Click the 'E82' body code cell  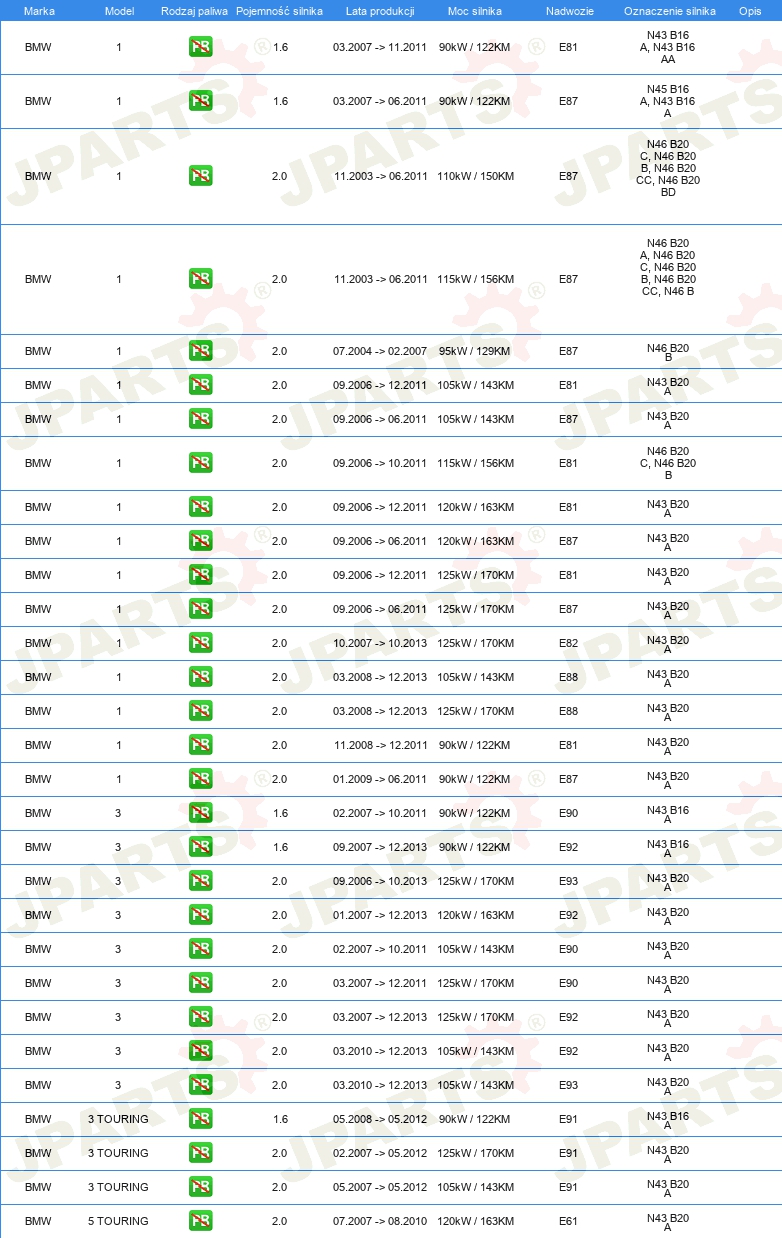point(568,643)
